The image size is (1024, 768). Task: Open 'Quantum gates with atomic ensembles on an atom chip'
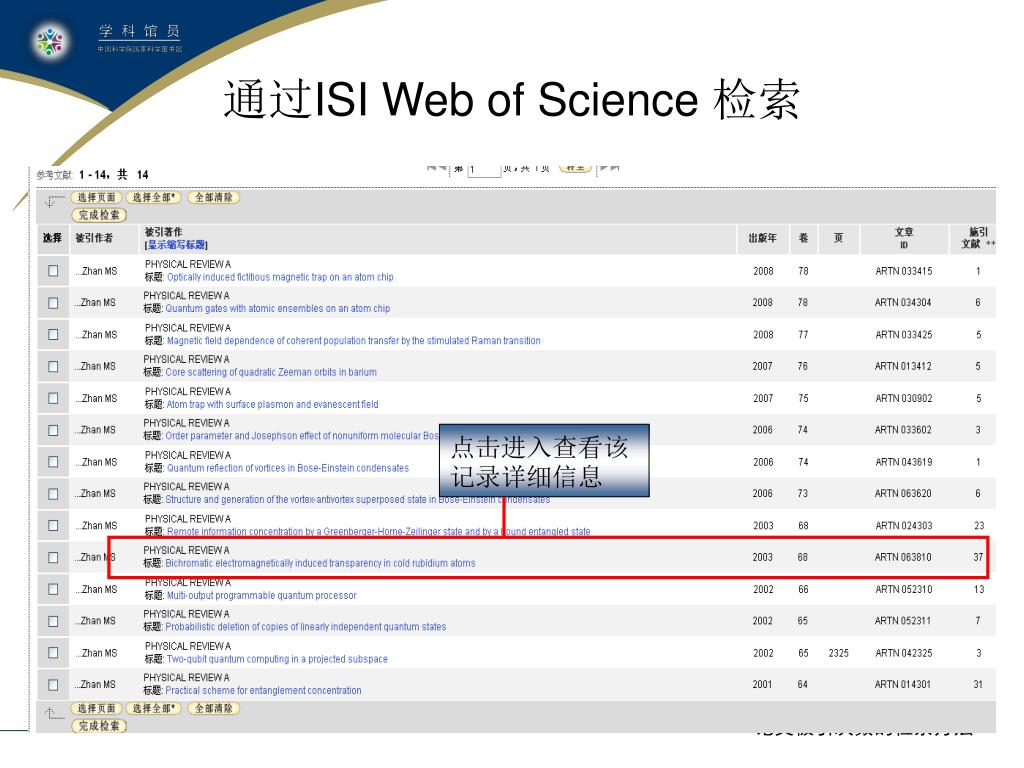278,308
